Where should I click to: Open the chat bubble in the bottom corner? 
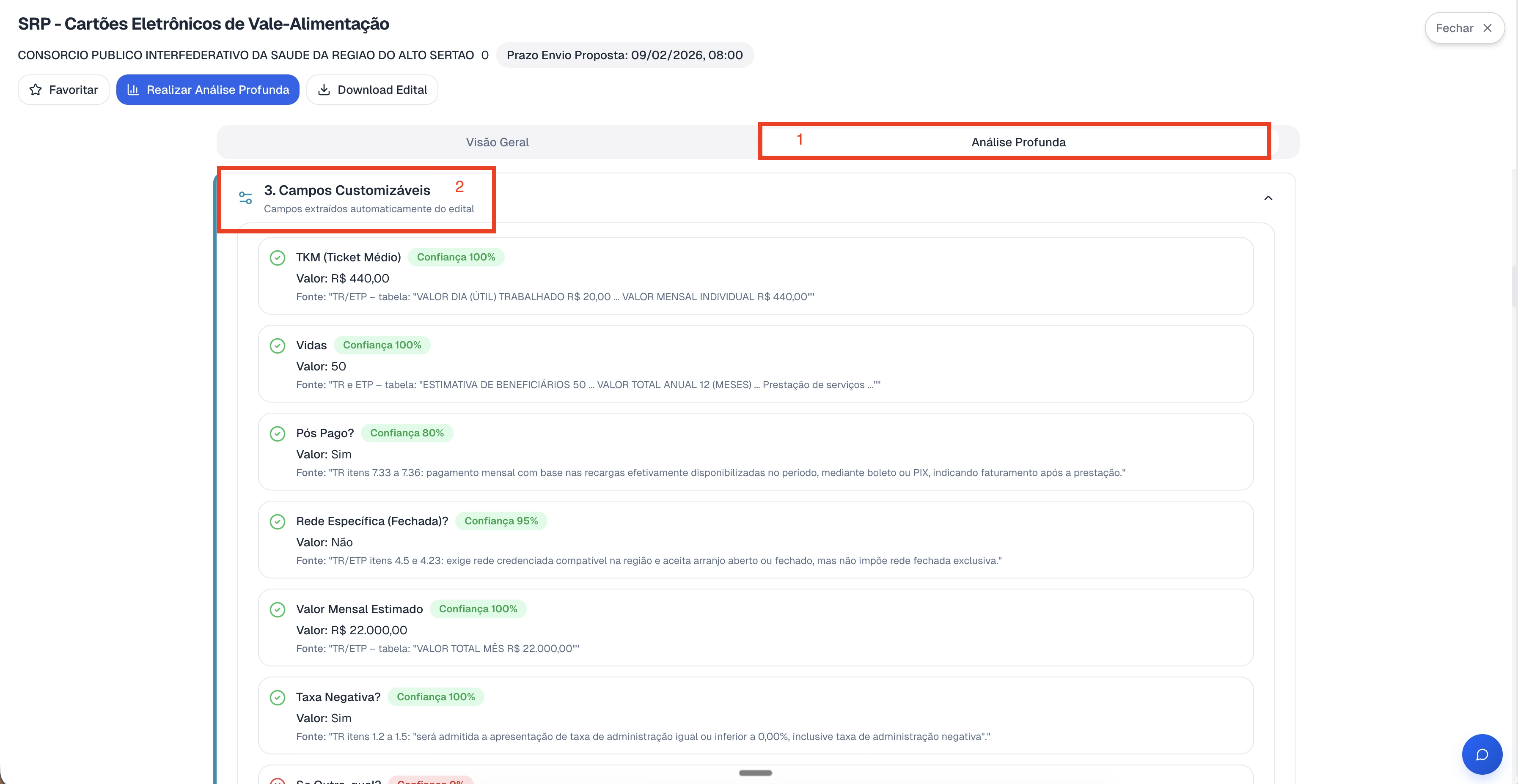tap(1482, 754)
